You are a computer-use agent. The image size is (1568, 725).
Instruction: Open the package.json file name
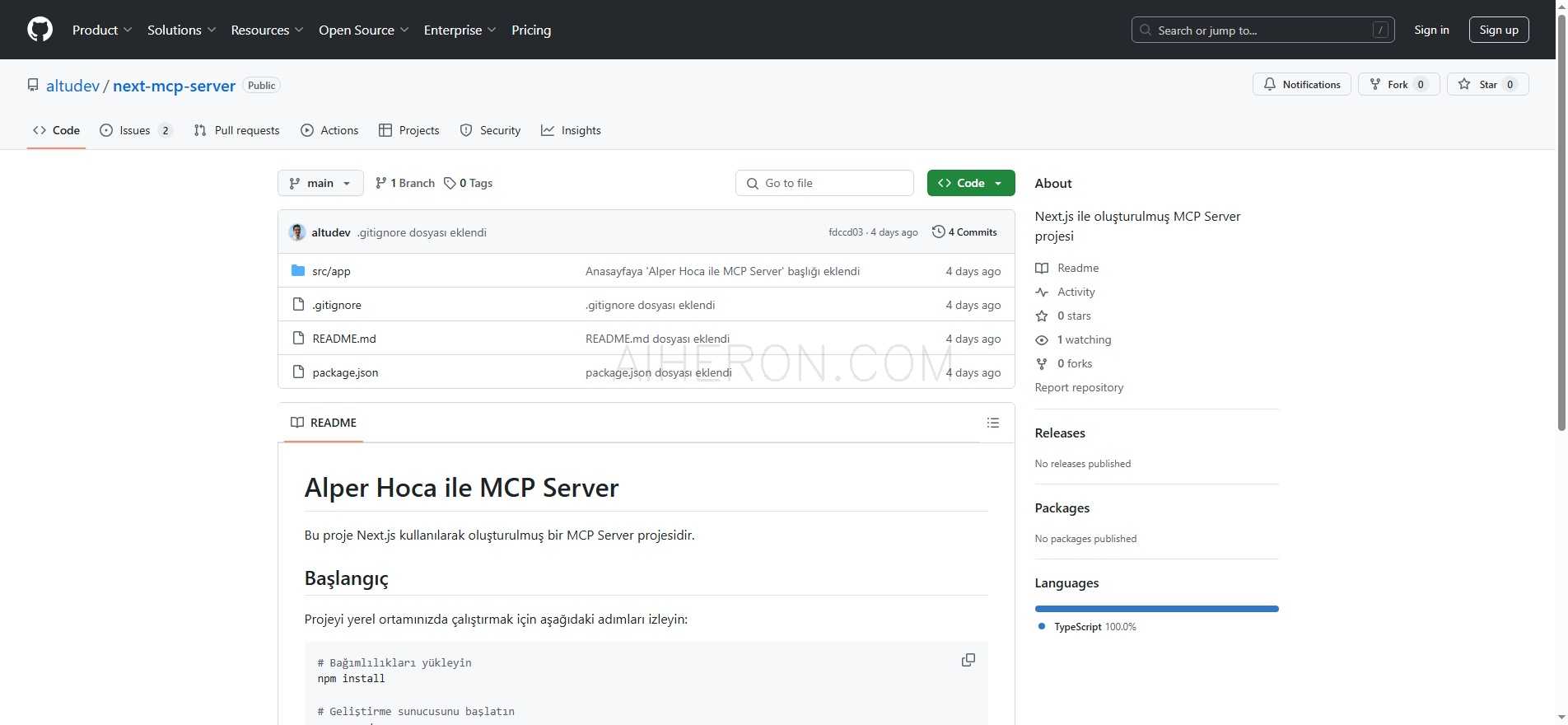coord(345,372)
